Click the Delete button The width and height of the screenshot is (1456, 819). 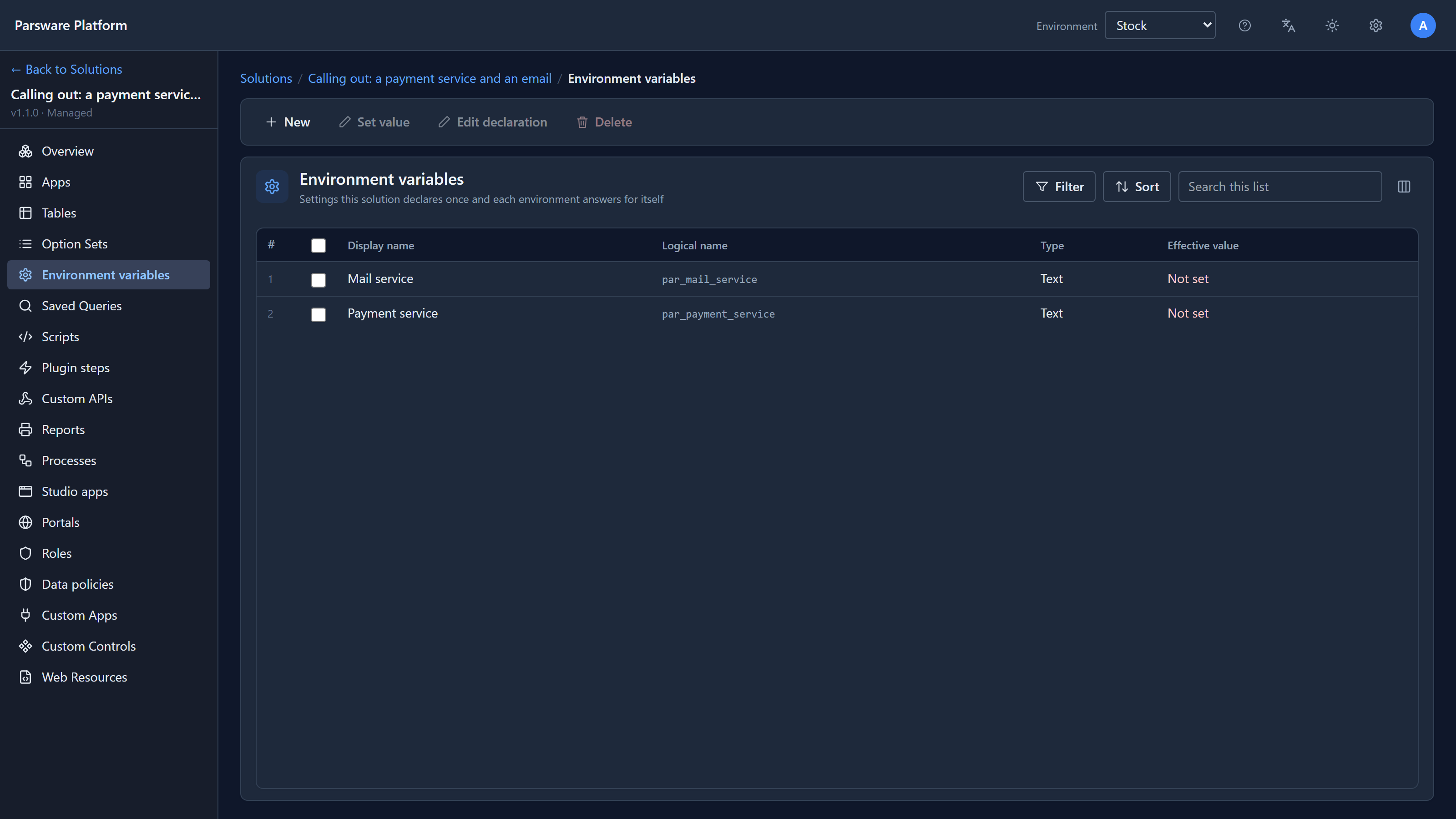coord(604,122)
